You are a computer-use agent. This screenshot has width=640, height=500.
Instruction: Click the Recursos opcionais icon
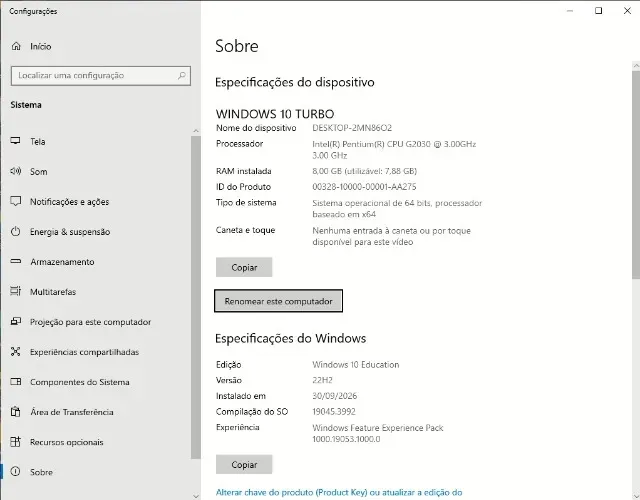[16, 442]
